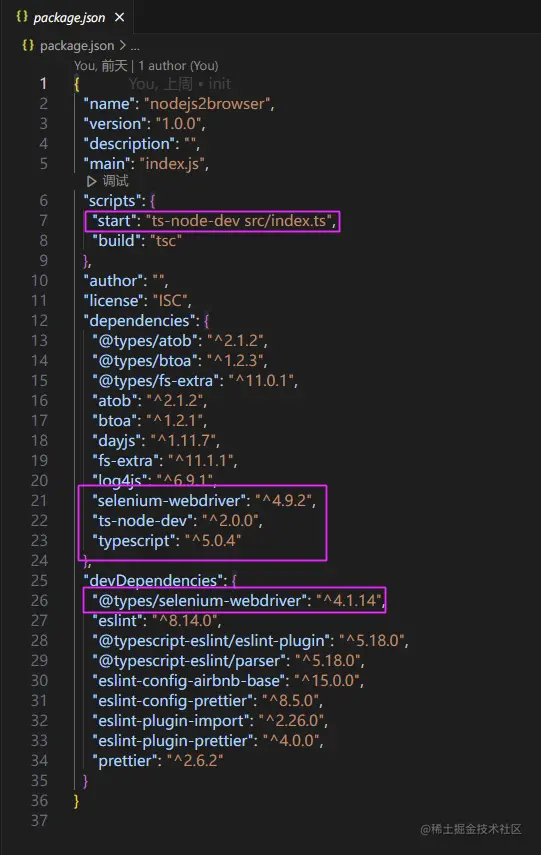
Task: Click the "@types/selenium-webdriver" key
Action: [200, 601]
